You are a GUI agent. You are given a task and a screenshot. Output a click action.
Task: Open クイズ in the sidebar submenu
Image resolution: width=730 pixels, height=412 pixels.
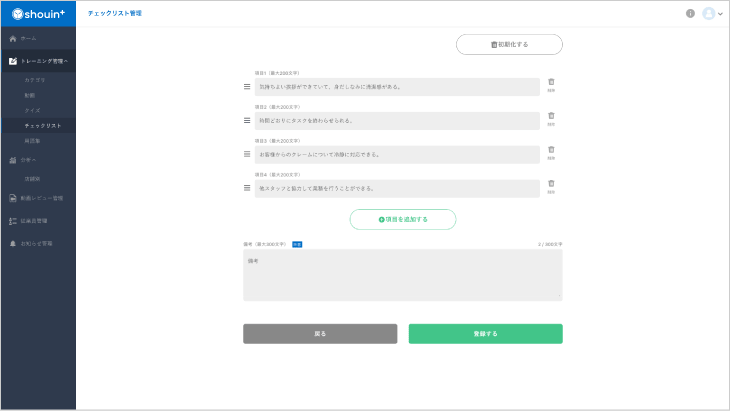pyautogui.click(x=33, y=110)
